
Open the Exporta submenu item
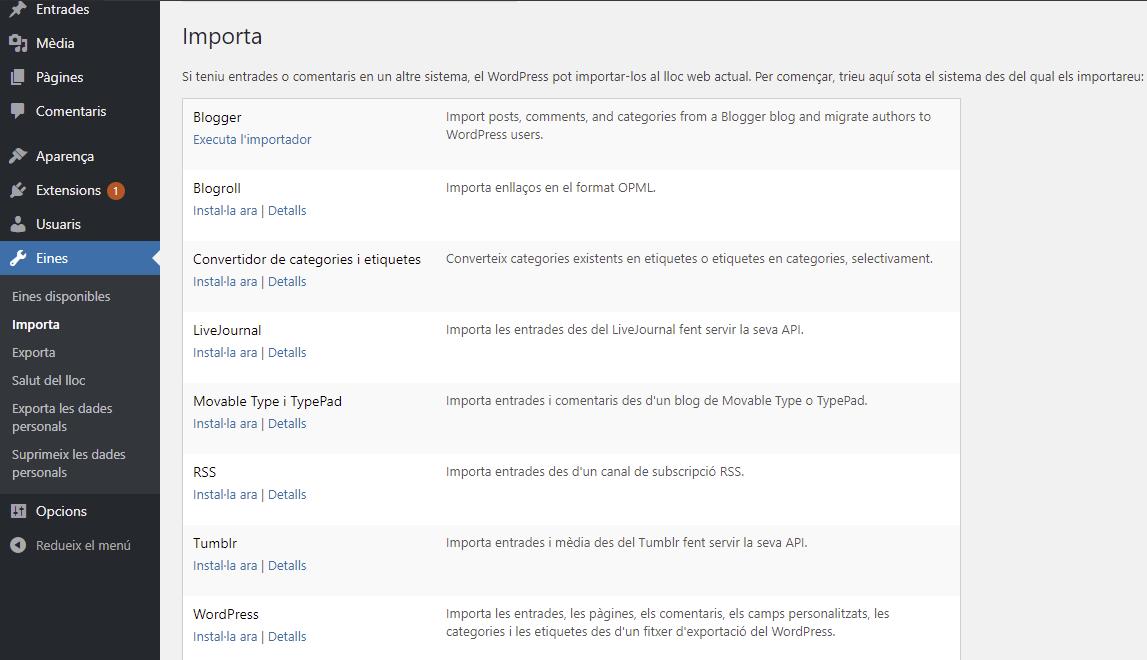(x=34, y=353)
